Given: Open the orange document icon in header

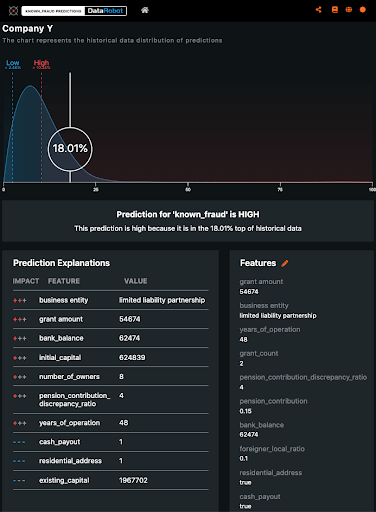Looking at the screenshot, I should click(x=335, y=10).
